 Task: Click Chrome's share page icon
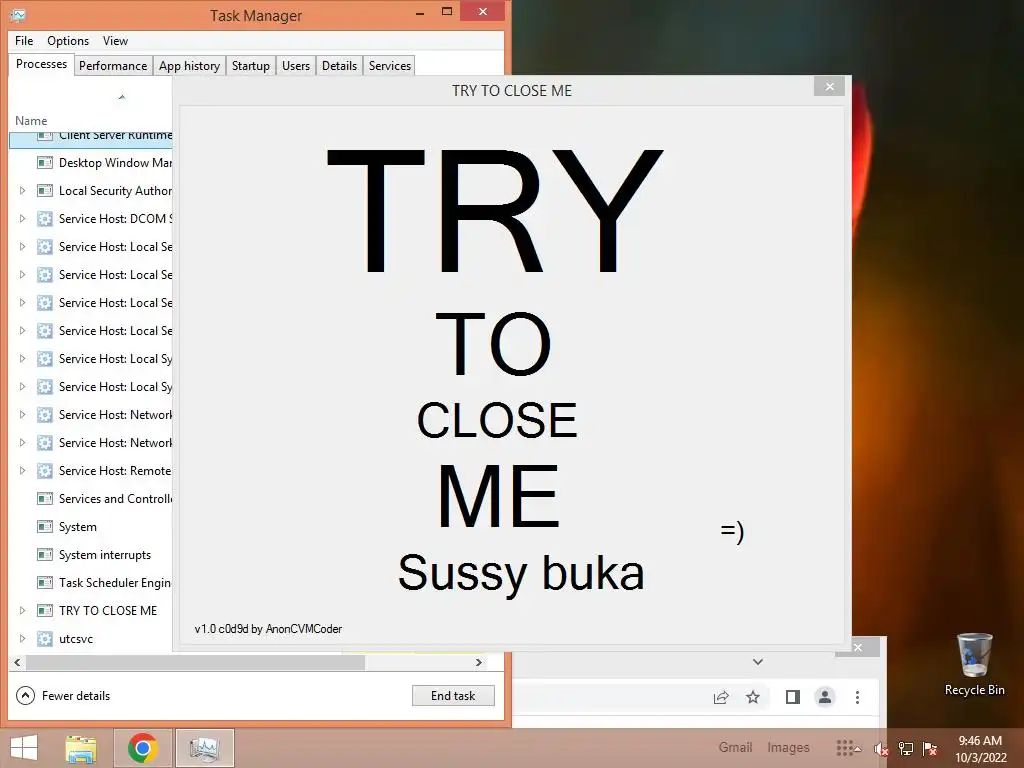click(721, 697)
